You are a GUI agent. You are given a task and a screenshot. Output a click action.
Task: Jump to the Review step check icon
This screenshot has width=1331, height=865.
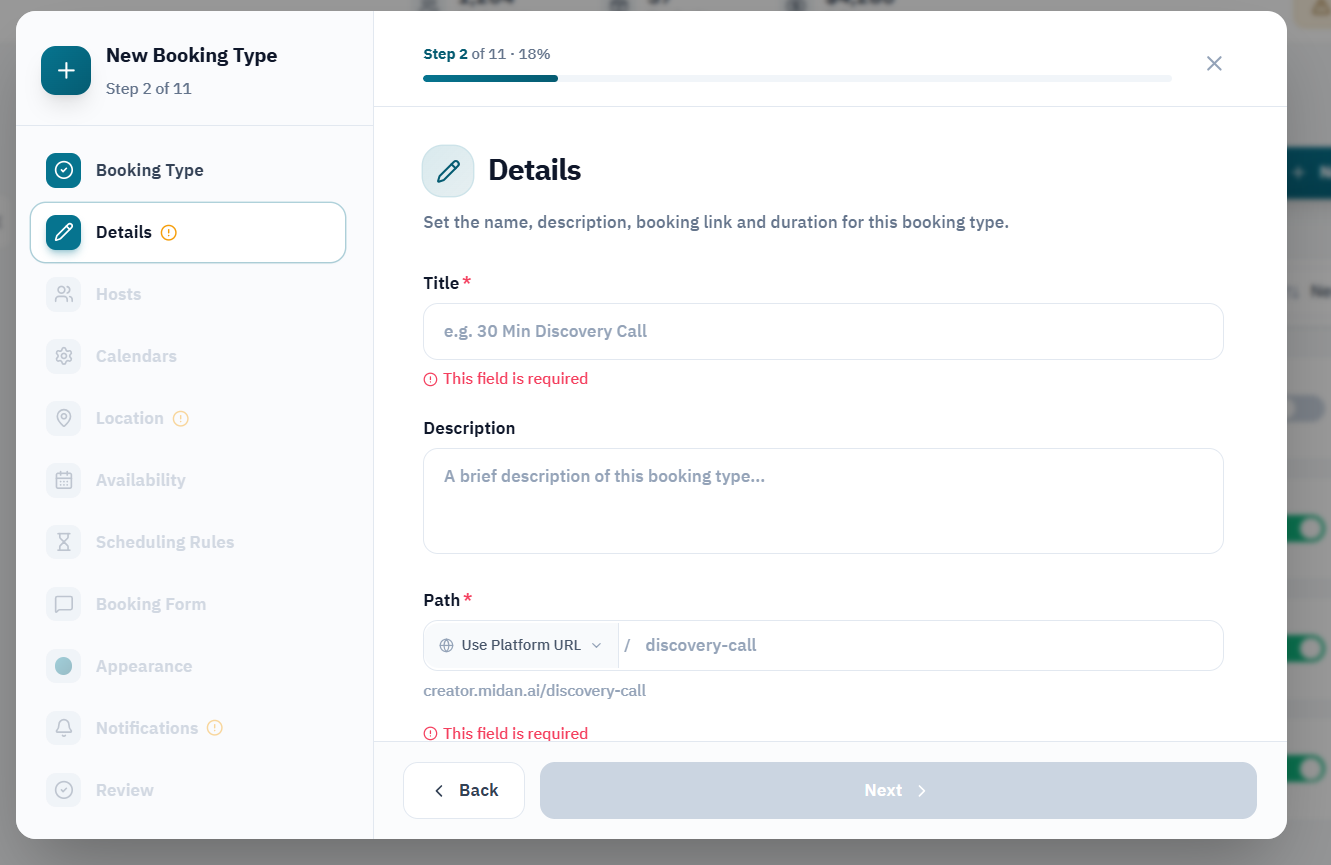(64, 790)
